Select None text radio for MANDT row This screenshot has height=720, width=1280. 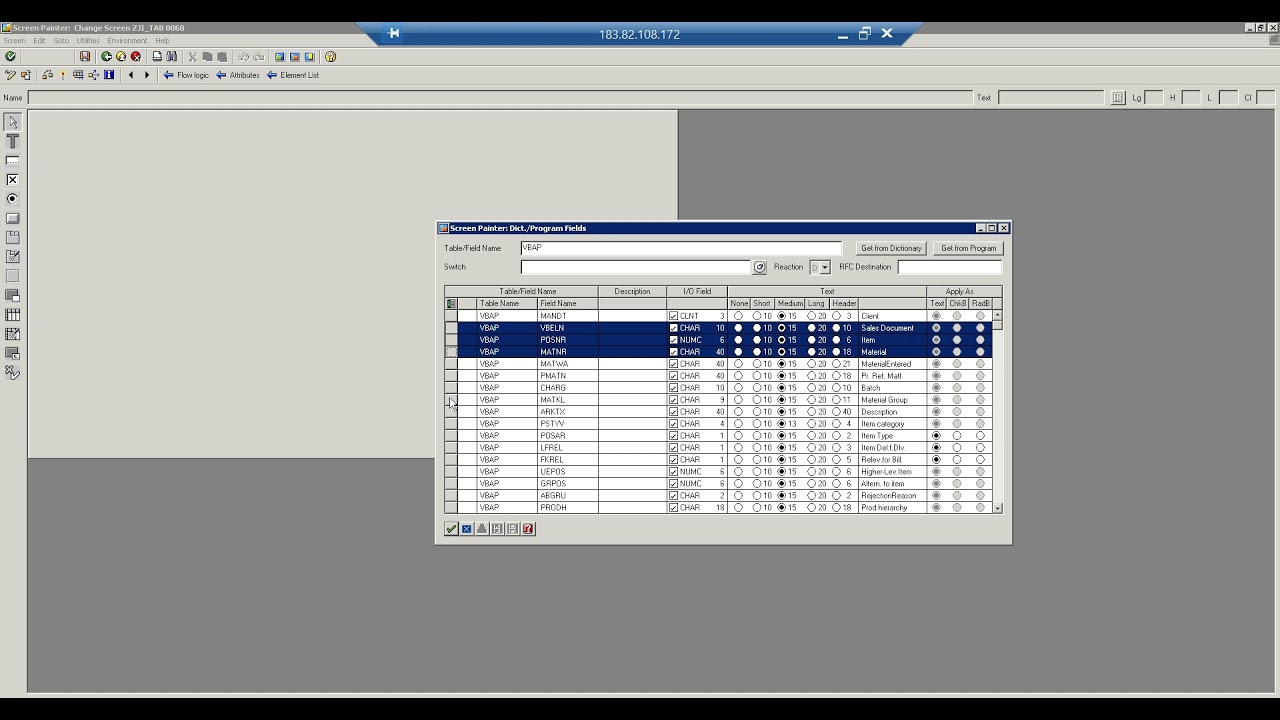738,316
